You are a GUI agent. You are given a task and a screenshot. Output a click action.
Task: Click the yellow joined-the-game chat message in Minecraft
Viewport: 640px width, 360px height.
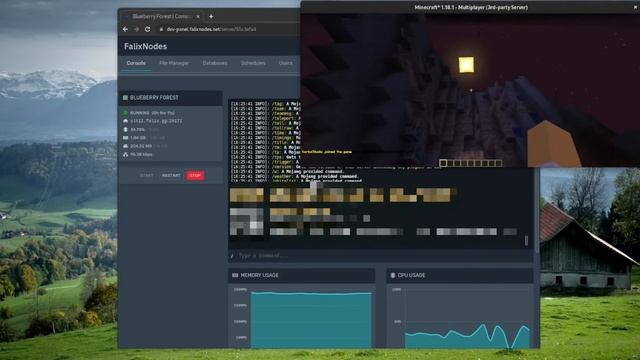(x=326, y=152)
